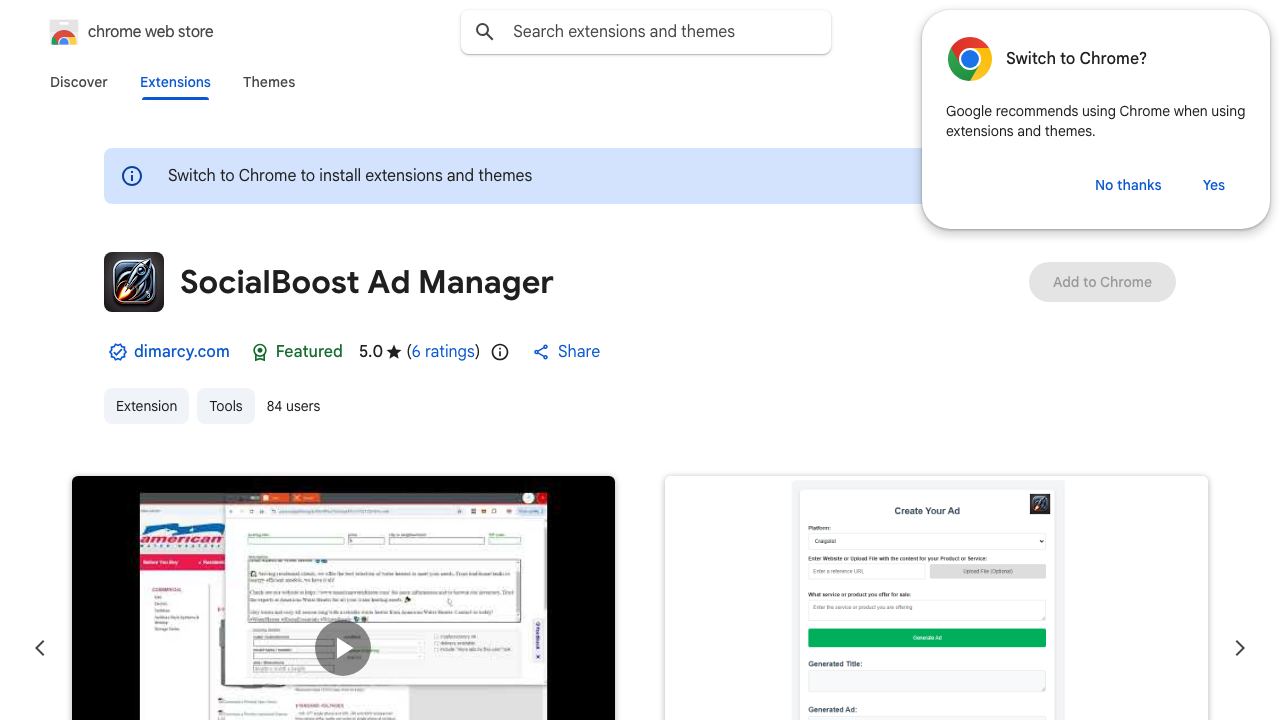Click the info icon in the blue banner

[x=132, y=176]
